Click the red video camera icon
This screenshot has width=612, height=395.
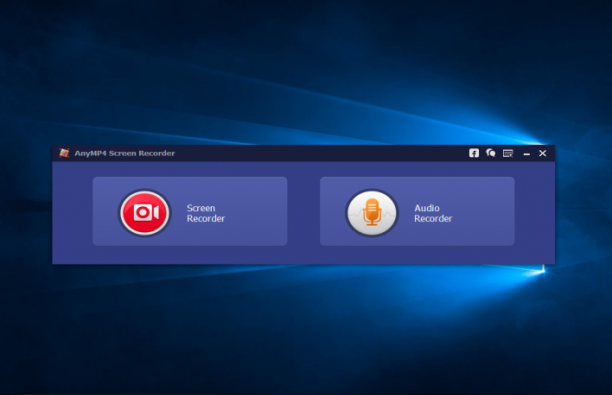pyautogui.click(x=145, y=213)
